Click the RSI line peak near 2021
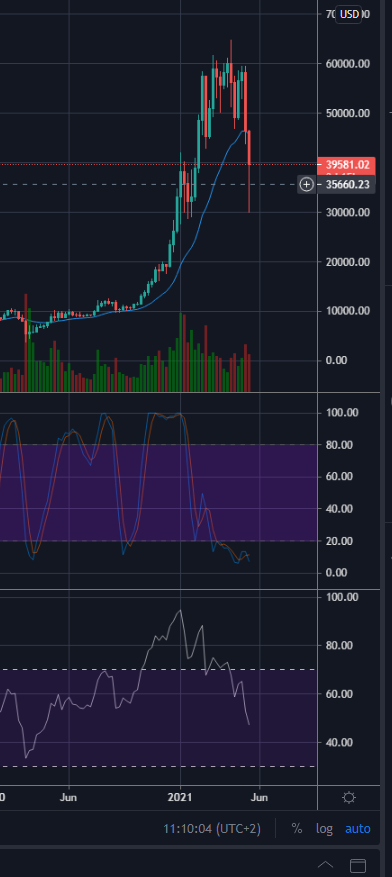This screenshot has width=392, height=877. click(180, 610)
